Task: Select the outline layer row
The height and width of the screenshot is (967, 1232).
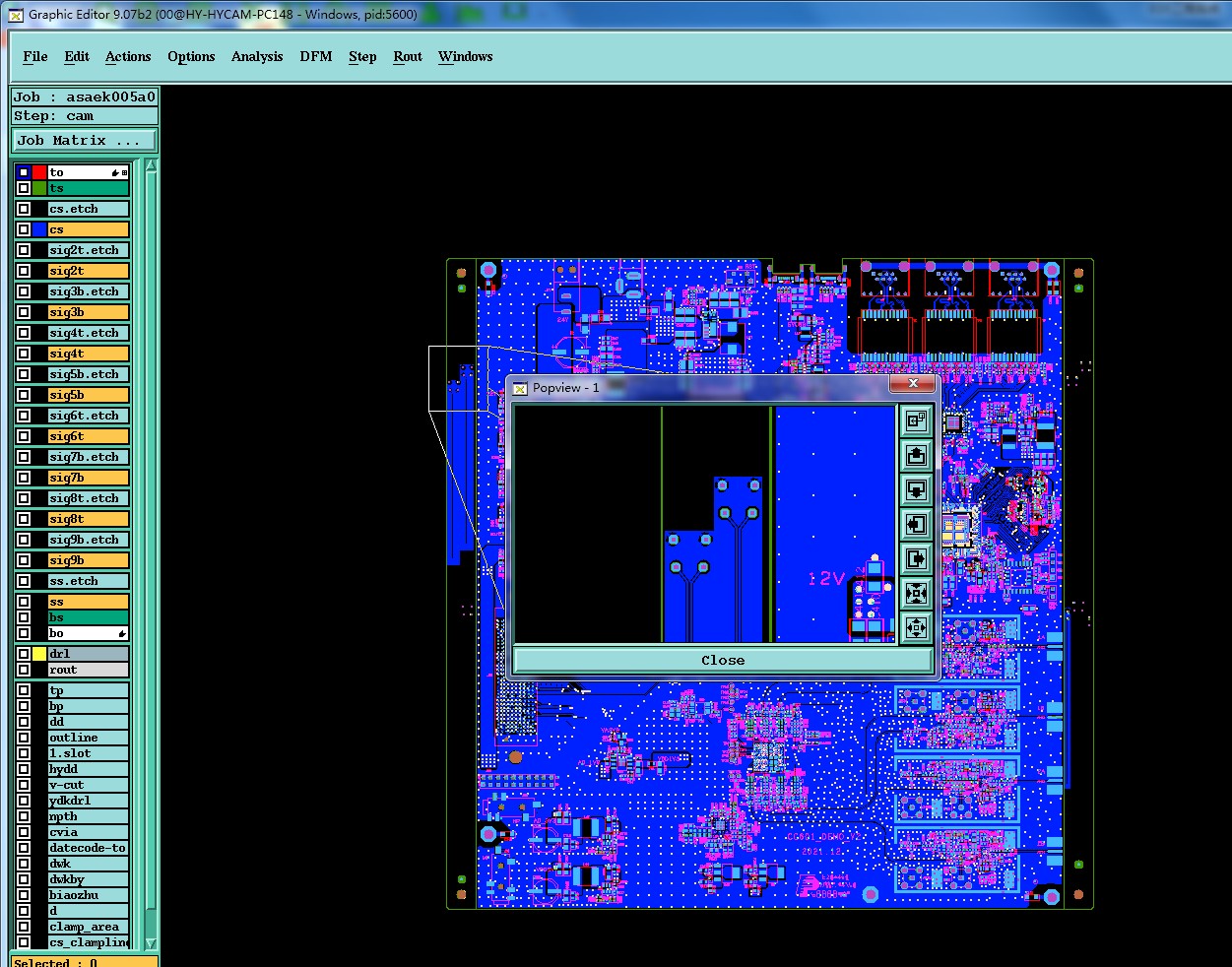Action: [88, 738]
